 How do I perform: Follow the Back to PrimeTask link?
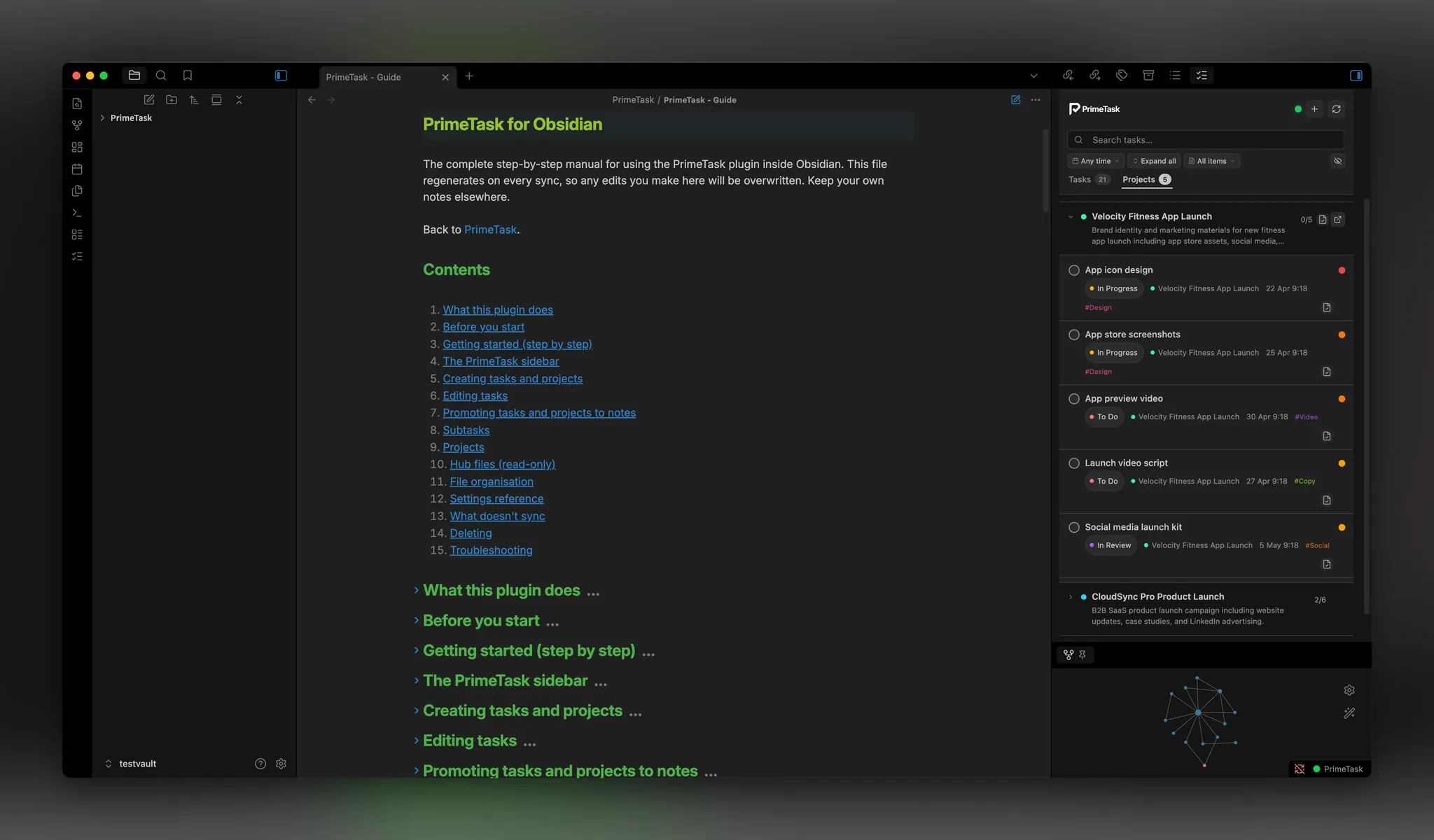point(490,230)
